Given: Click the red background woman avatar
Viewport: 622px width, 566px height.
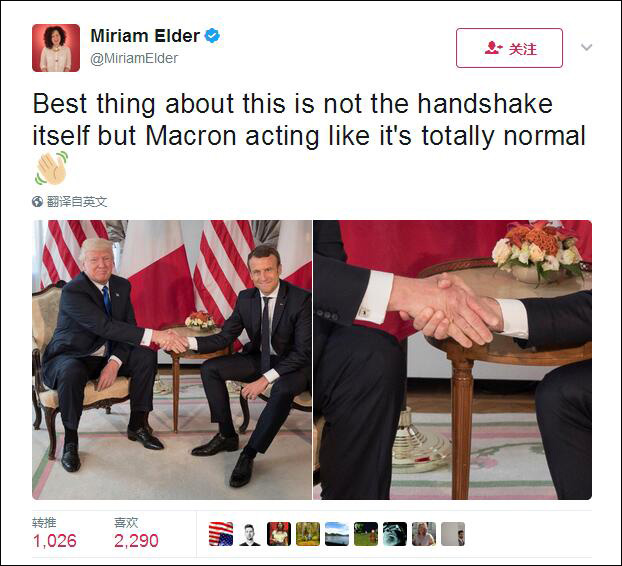Looking at the screenshot, I should pos(279,534).
